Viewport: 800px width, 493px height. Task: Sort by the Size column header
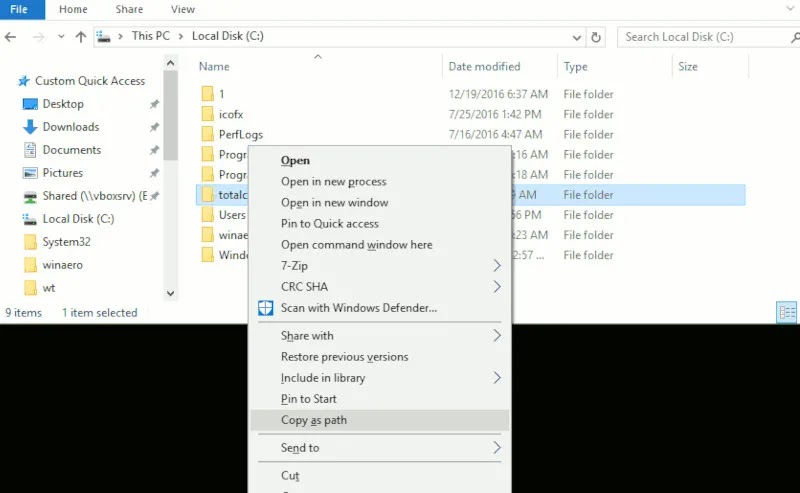tap(688, 66)
